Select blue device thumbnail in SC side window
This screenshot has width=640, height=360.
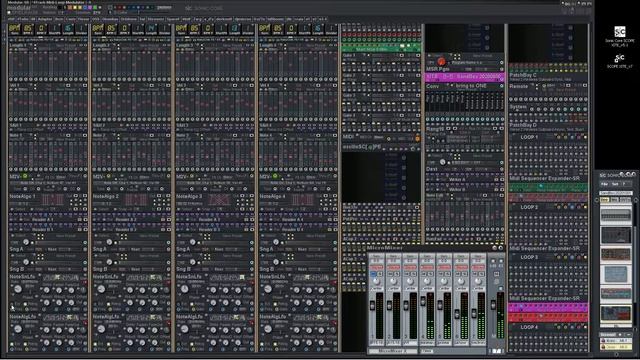[616, 274]
